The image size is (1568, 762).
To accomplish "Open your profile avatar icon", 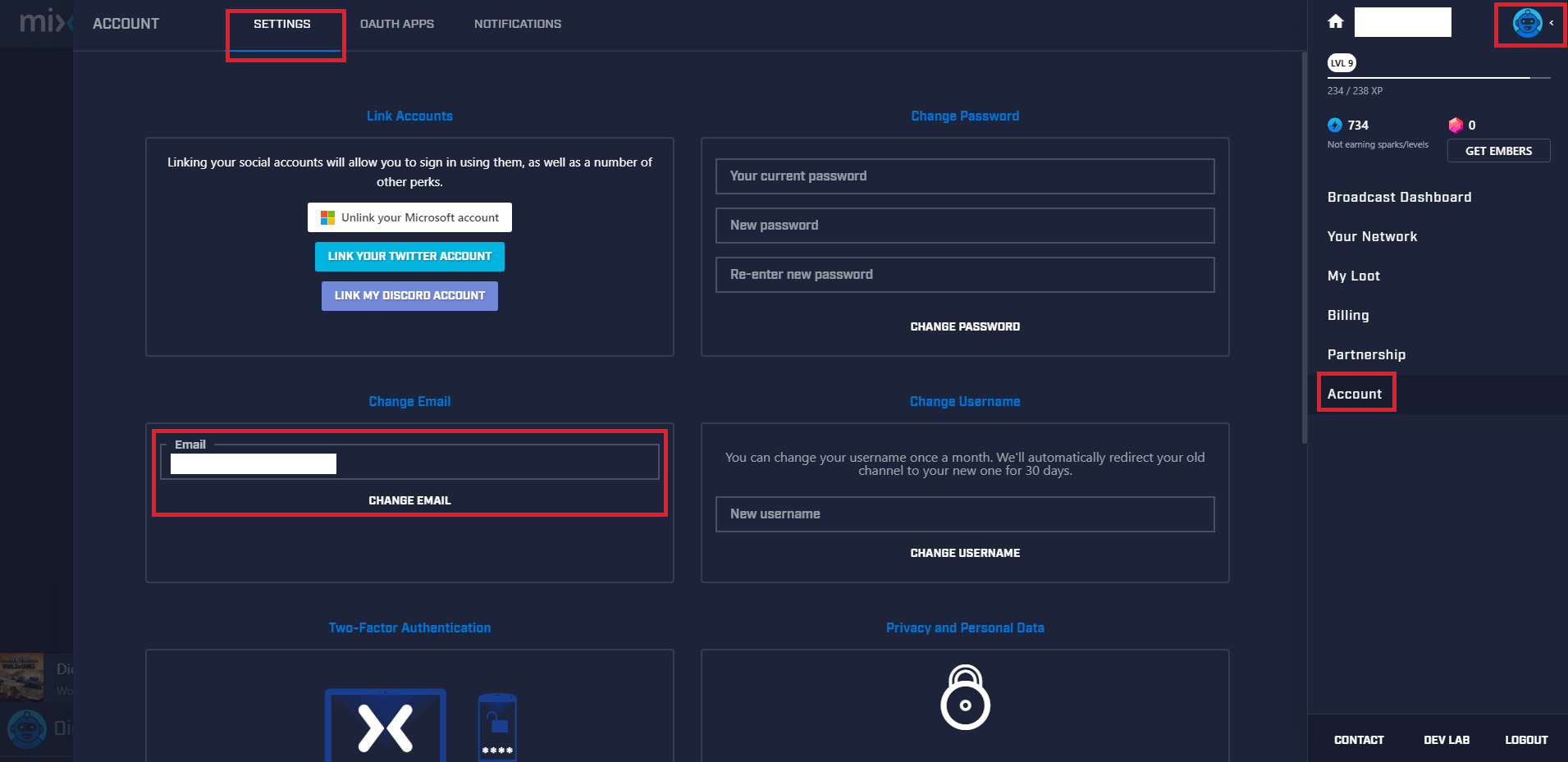I will click(1526, 22).
